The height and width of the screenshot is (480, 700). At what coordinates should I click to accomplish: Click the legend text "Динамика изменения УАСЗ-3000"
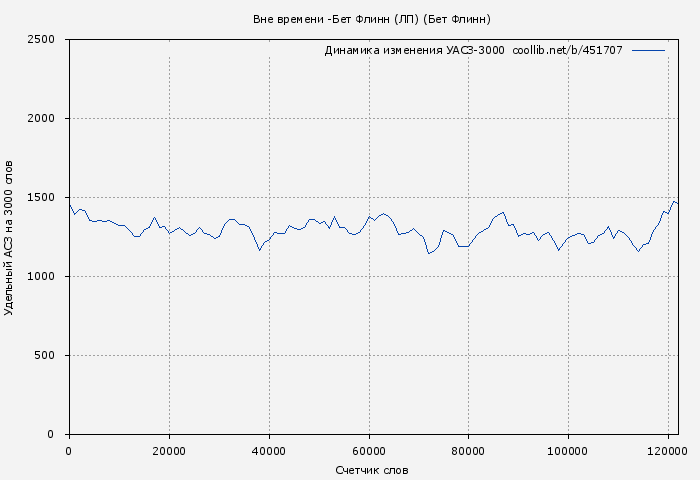click(x=414, y=50)
